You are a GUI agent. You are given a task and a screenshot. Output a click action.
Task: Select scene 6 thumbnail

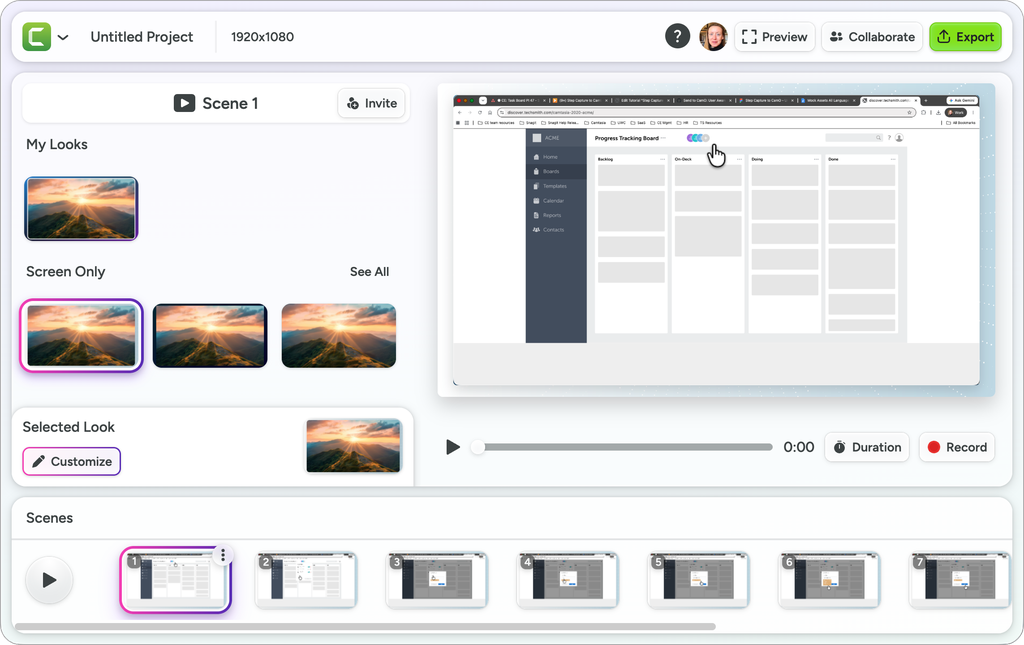pos(829,580)
